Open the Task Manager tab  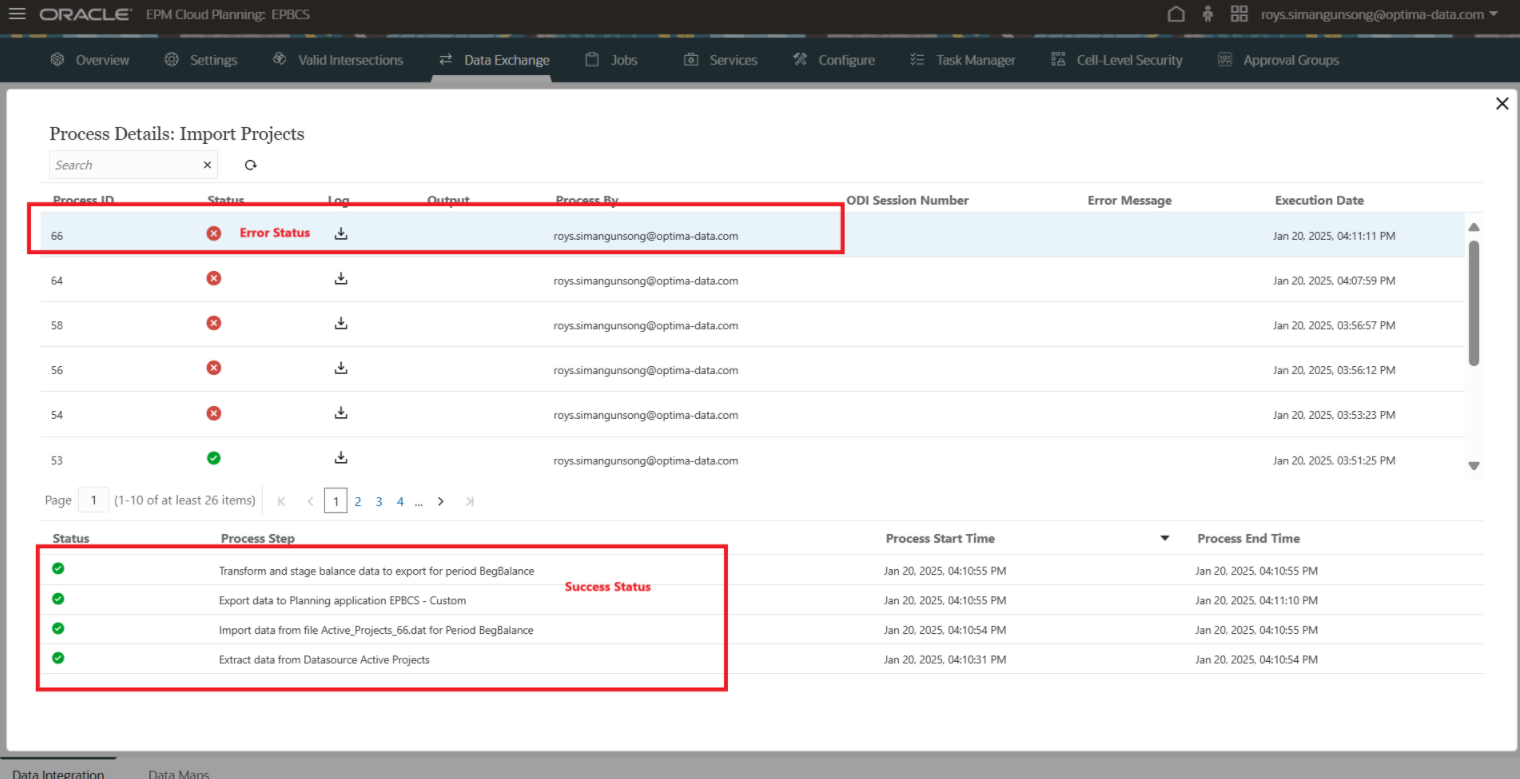[962, 60]
